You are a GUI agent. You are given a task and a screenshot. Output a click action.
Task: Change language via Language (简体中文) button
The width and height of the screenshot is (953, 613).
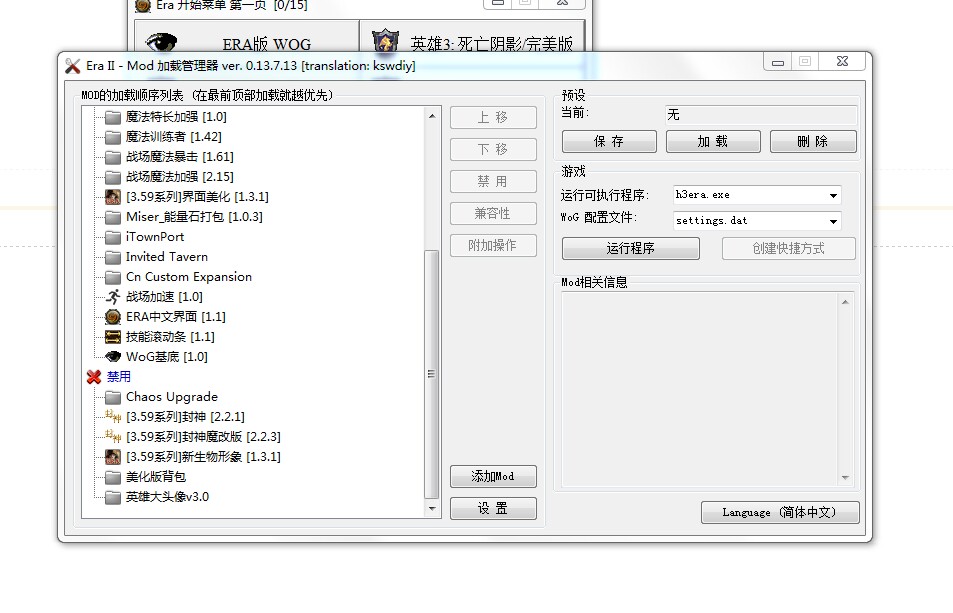(780, 512)
